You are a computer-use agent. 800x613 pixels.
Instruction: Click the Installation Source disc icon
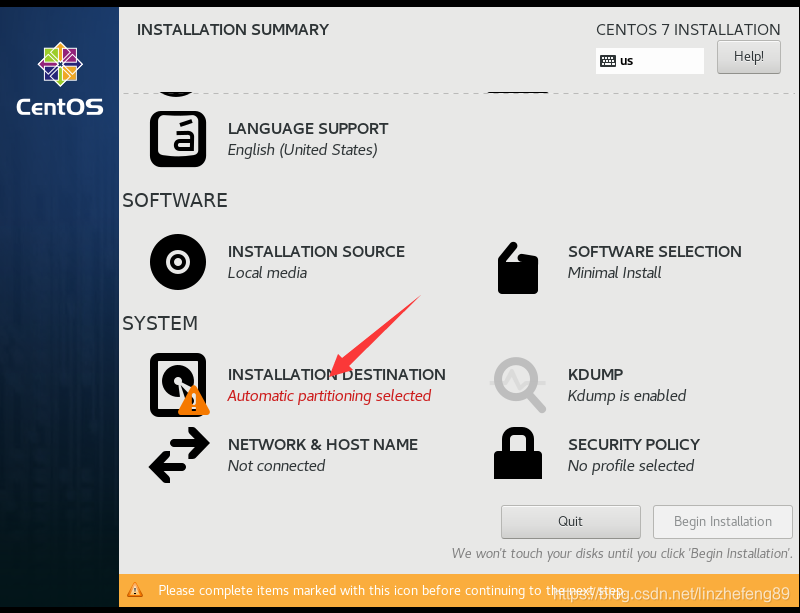[178, 262]
